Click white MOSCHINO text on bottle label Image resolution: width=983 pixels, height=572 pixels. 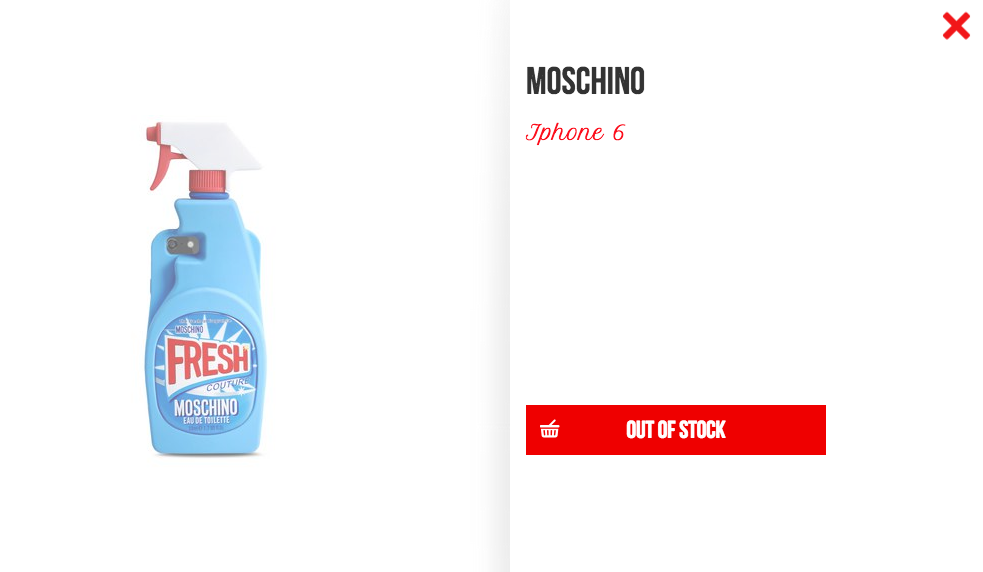[x=206, y=408]
